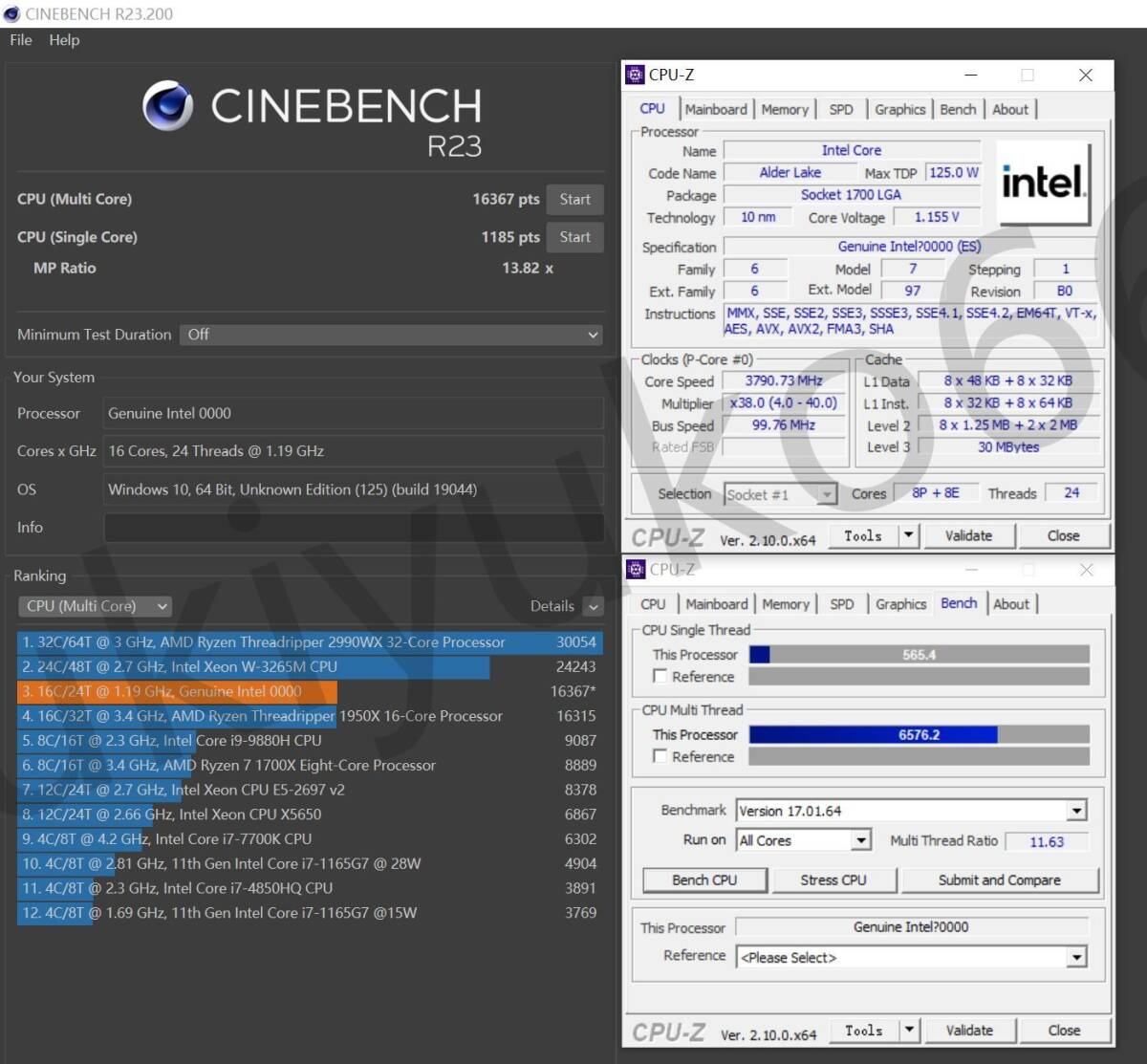
Task: Select the Core i7-7700K ranking row
Action: click(x=310, y=839)
